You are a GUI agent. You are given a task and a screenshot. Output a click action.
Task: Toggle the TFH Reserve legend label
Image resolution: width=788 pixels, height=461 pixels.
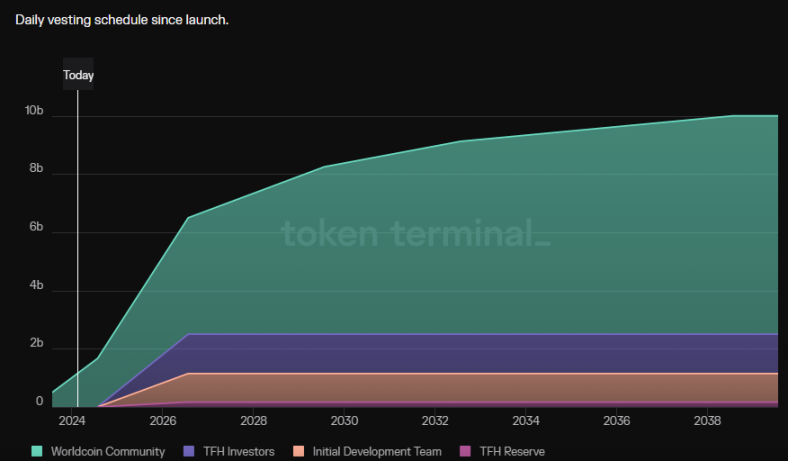pyautogui.click(x=512, y=451)
